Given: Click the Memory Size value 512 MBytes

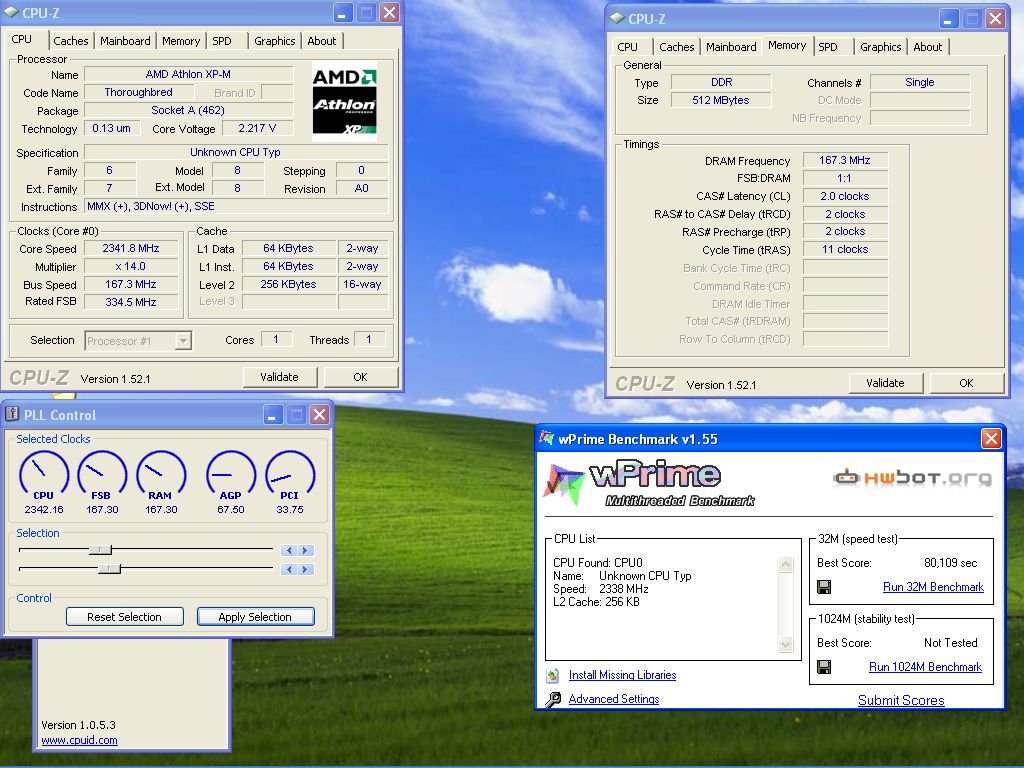Looking at the screenshot, I should point(720,100).
